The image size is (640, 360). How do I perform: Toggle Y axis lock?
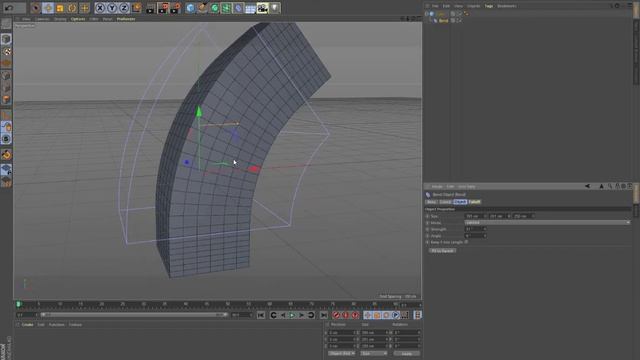coord(112,8)
